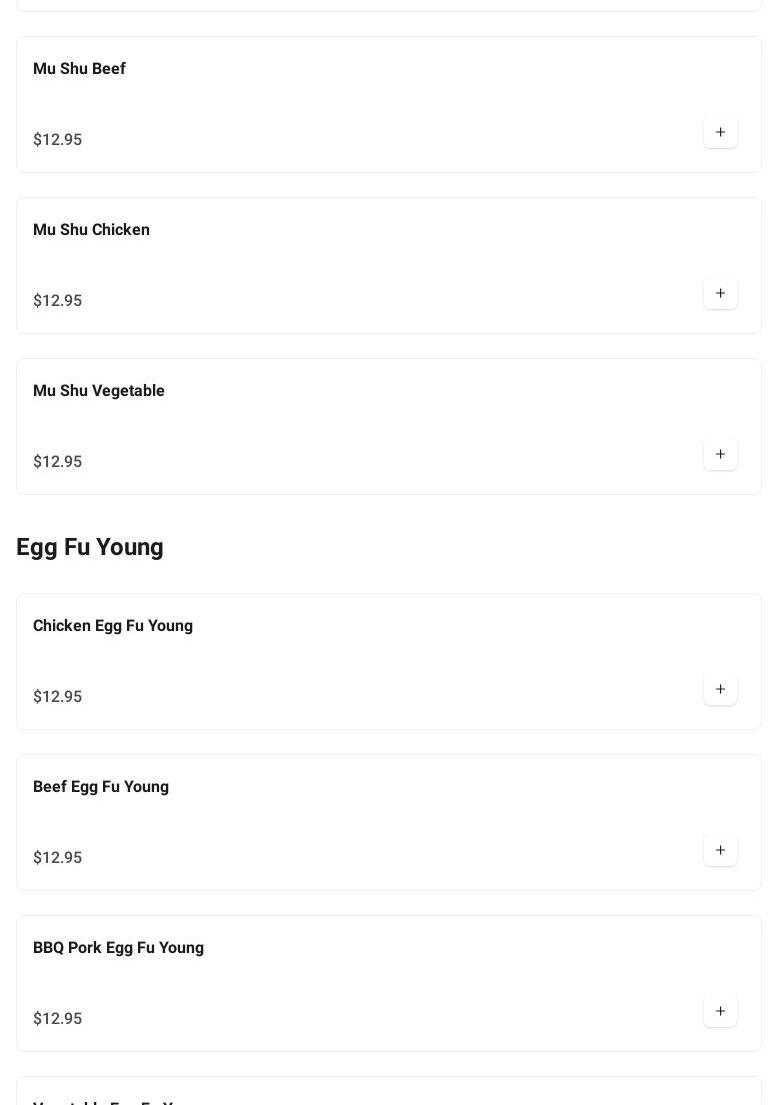The image size is (778, 1105).
Task: Open the Mu Shu Vegetable item title
Action: click(x=99, y=390)
